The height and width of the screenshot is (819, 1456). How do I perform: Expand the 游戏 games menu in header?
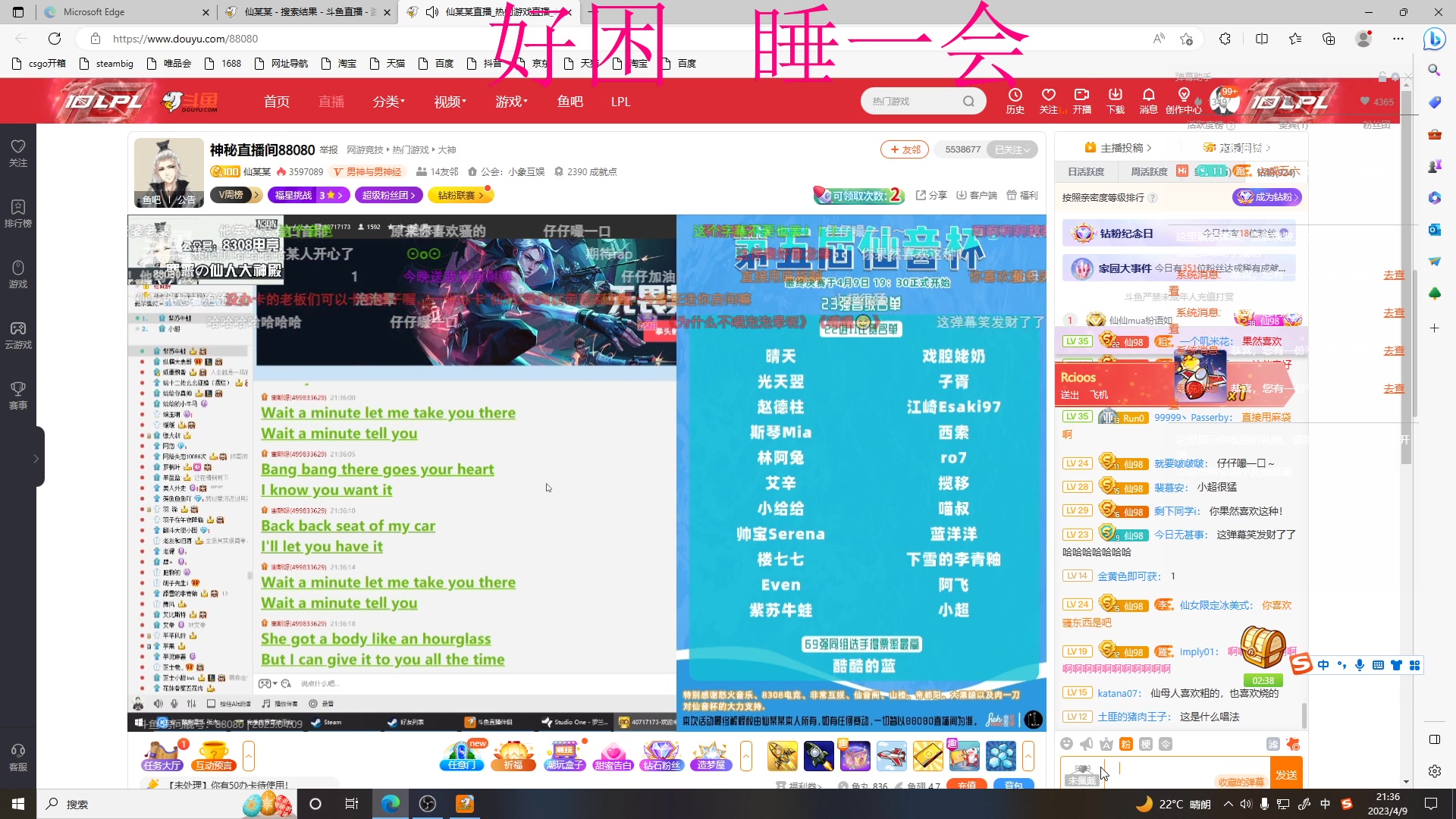511,101
